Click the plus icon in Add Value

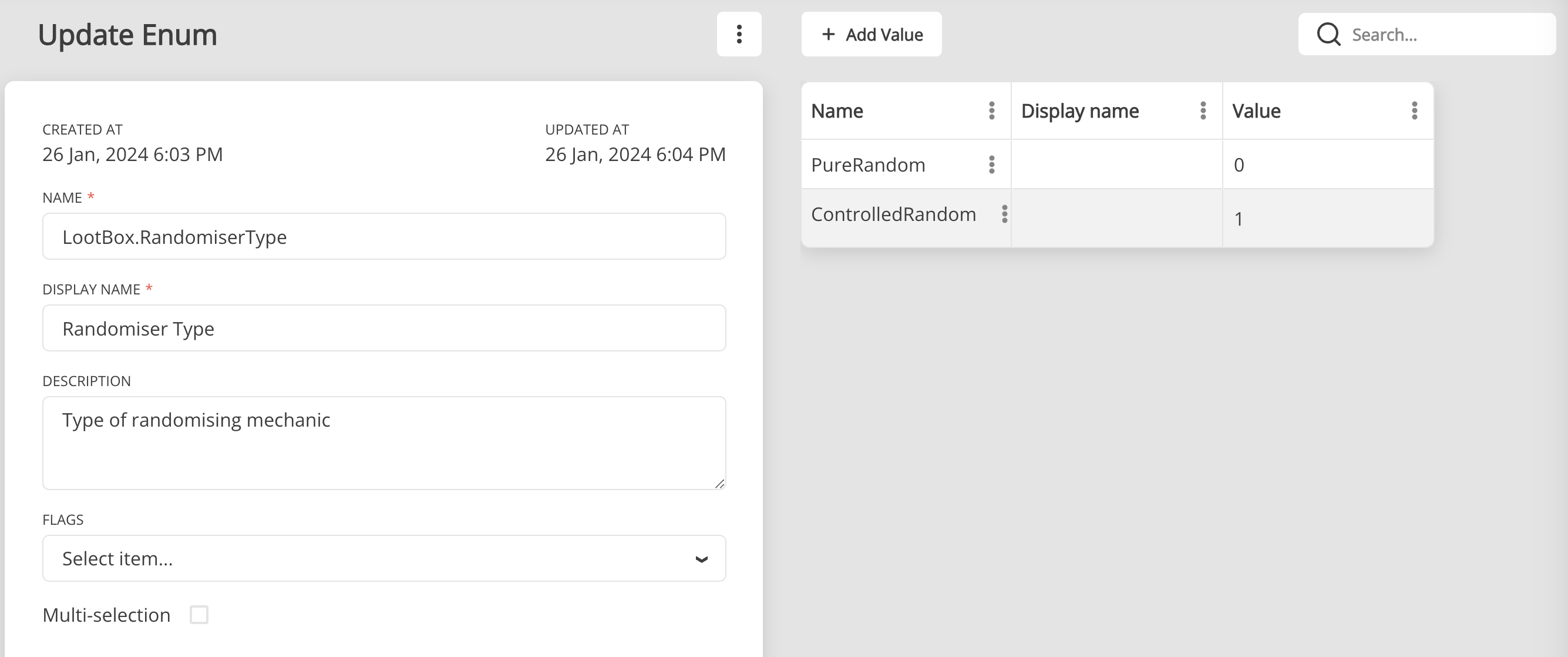828,34
